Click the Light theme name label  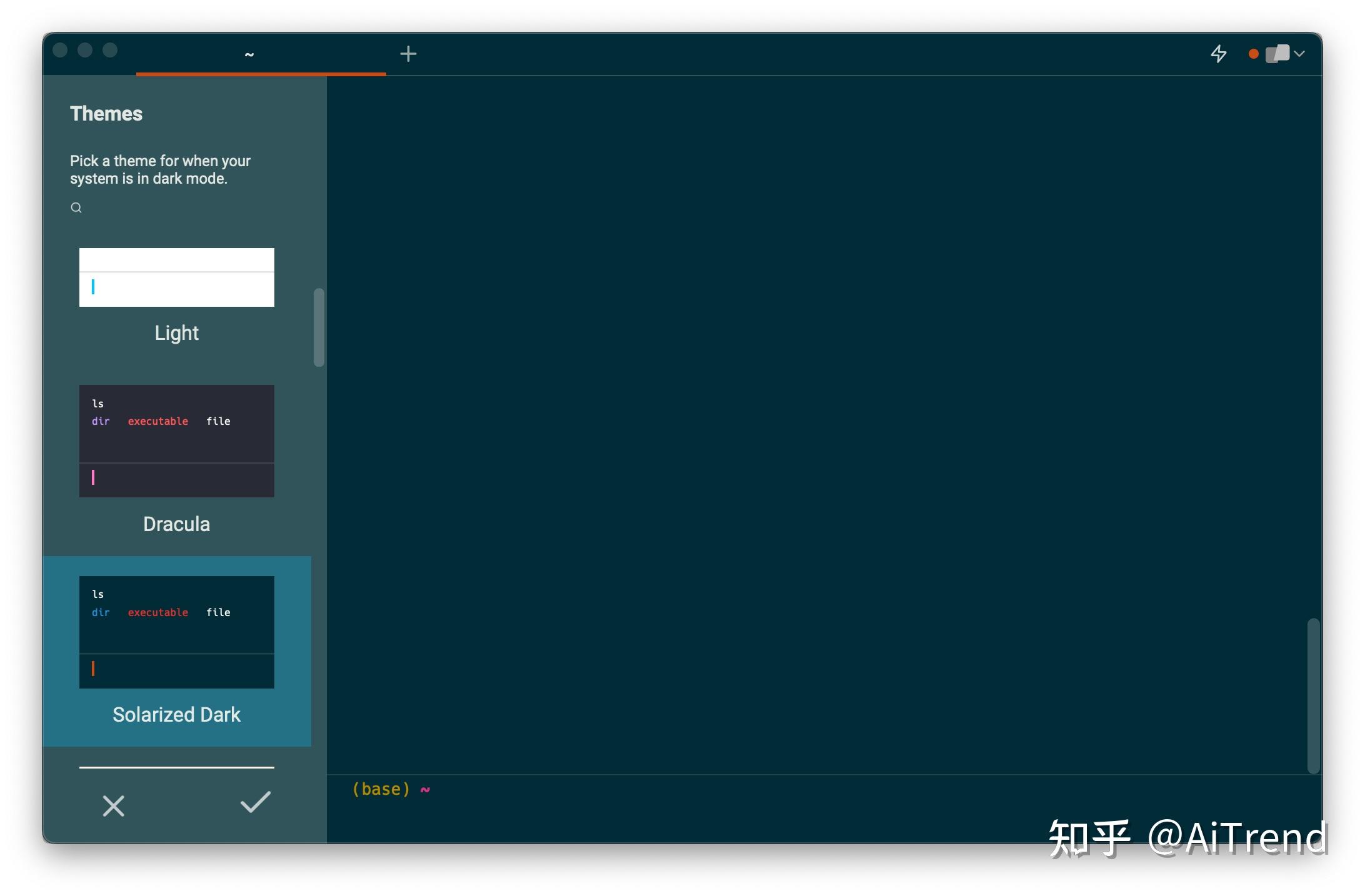tap(176, 332)
